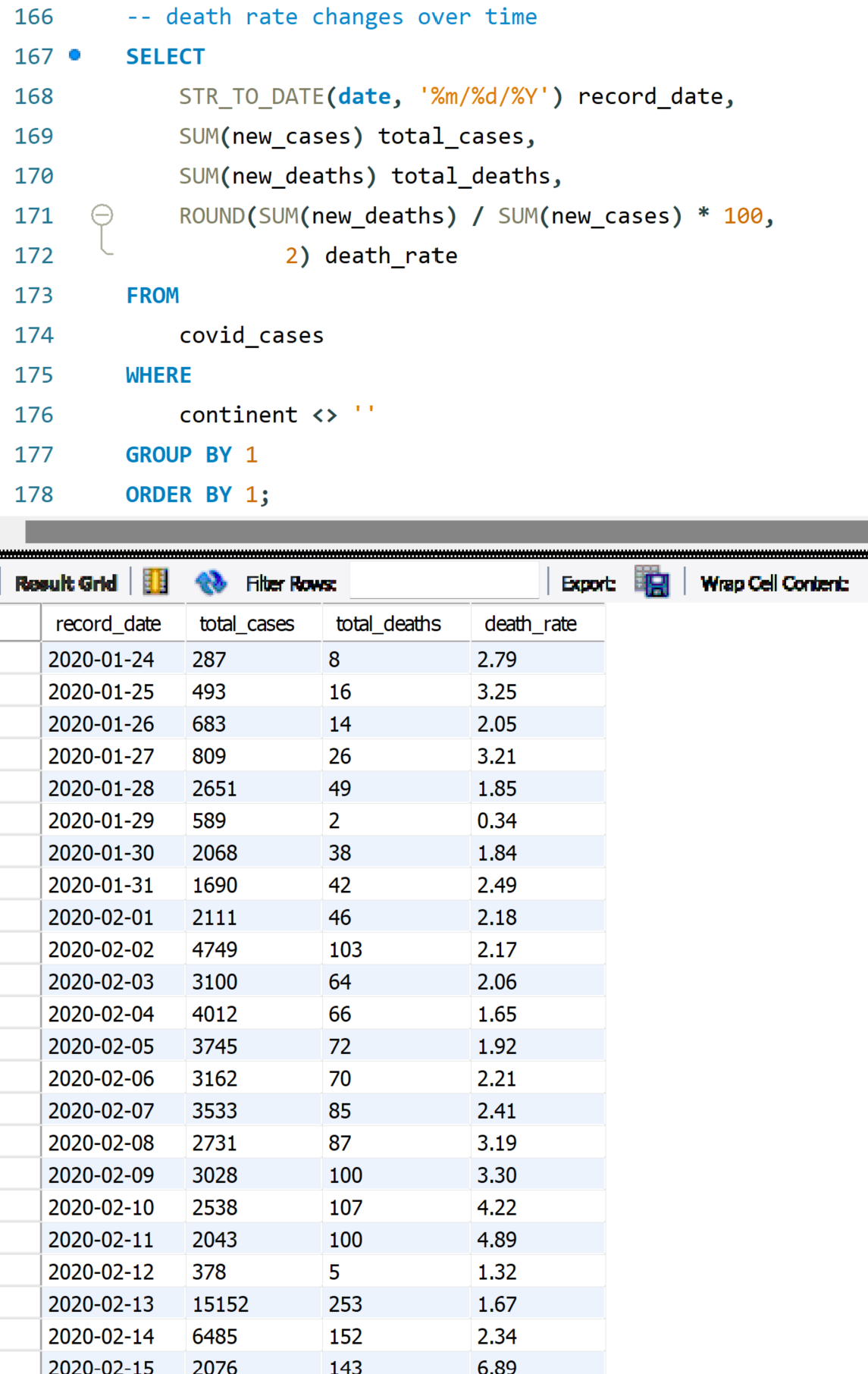Select the death_rate cell showing 4.89
The image size is (868, 1374).
click(x=497, y=1239)
